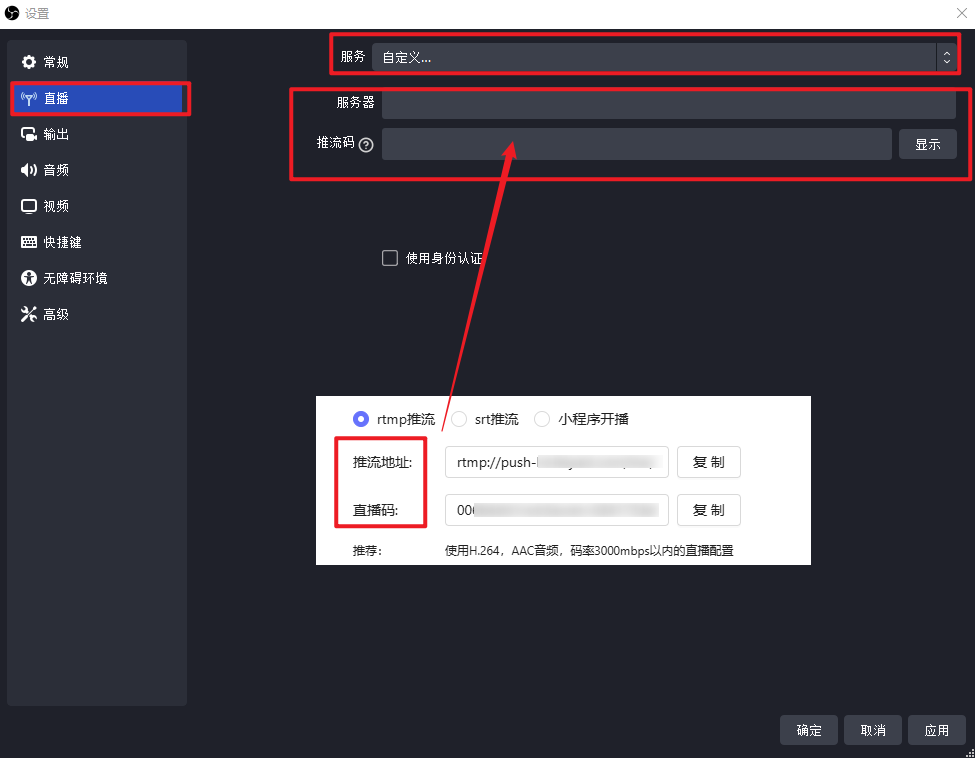Click the 输出 output icon in sidebar

click(29, 134)
